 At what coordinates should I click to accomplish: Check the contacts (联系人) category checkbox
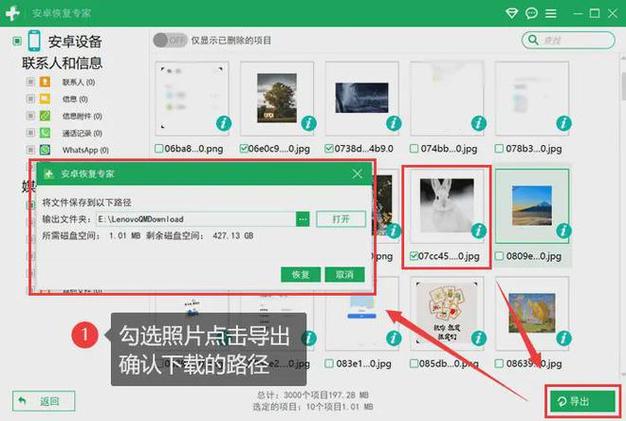[x=30, y=82]
